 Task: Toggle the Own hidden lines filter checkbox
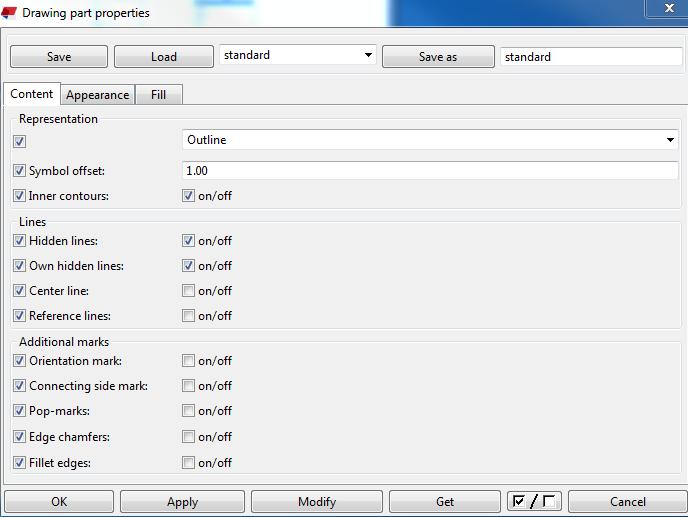tap(19, 266)
